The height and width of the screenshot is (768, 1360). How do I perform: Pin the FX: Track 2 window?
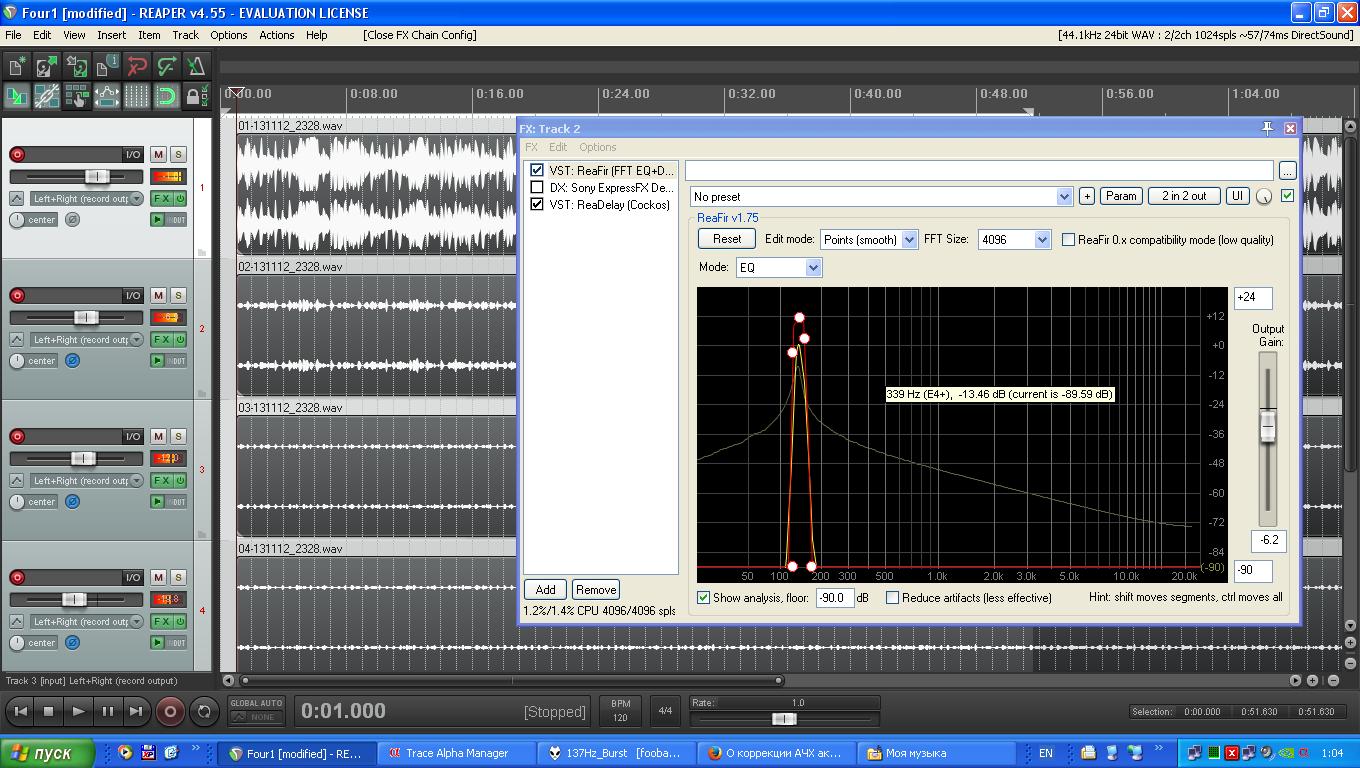(1267, 128)
